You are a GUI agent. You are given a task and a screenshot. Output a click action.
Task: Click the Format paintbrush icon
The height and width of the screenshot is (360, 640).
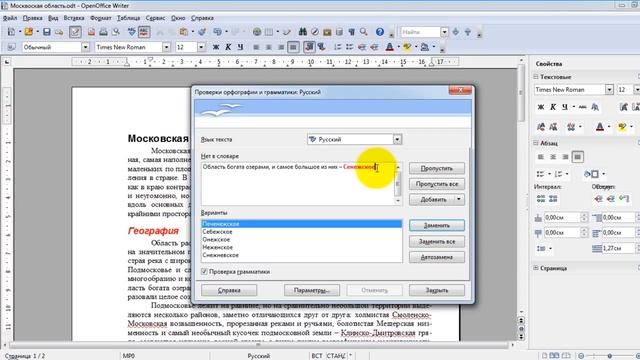[x=202, y=32]
